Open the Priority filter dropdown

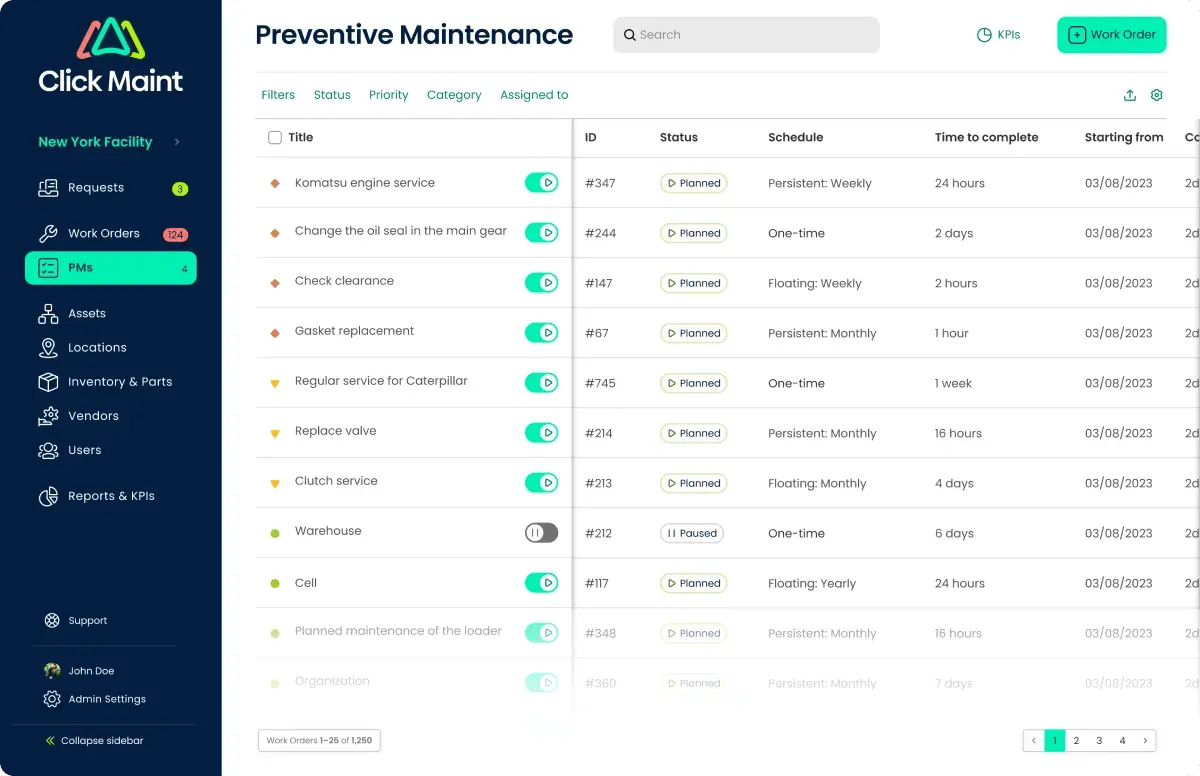pos(388,95)
